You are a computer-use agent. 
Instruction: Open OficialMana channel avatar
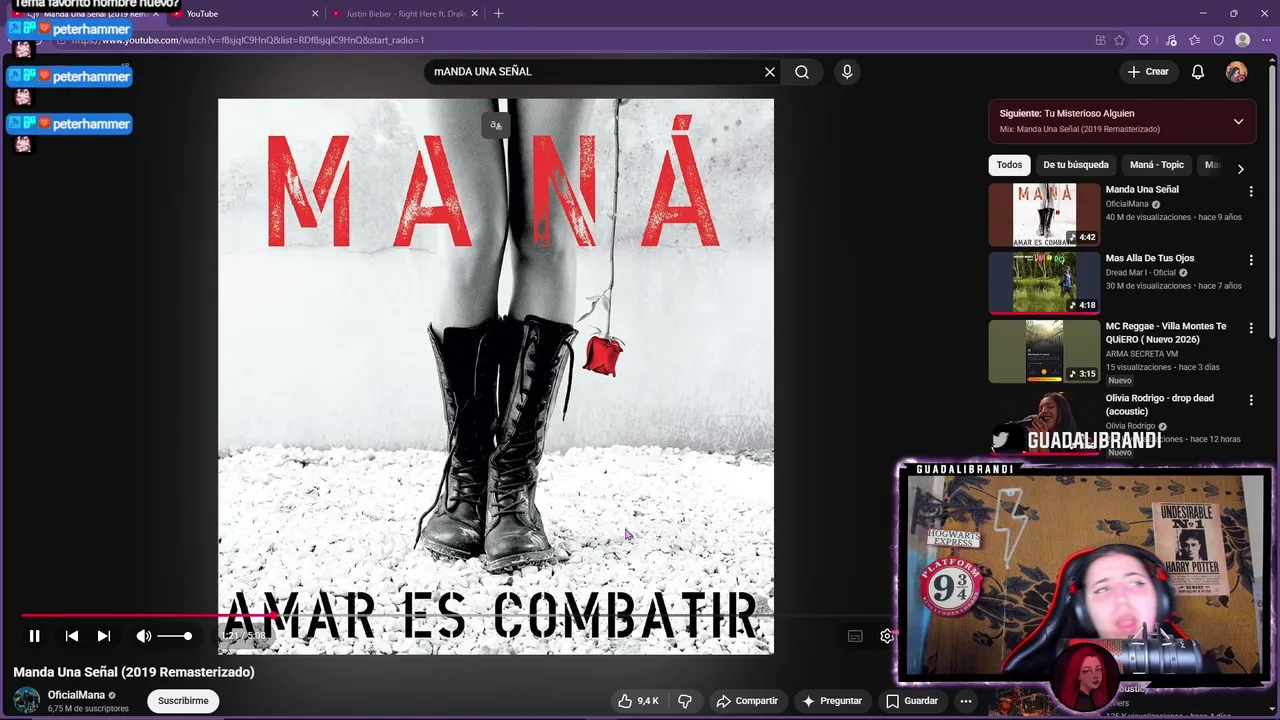27,700
